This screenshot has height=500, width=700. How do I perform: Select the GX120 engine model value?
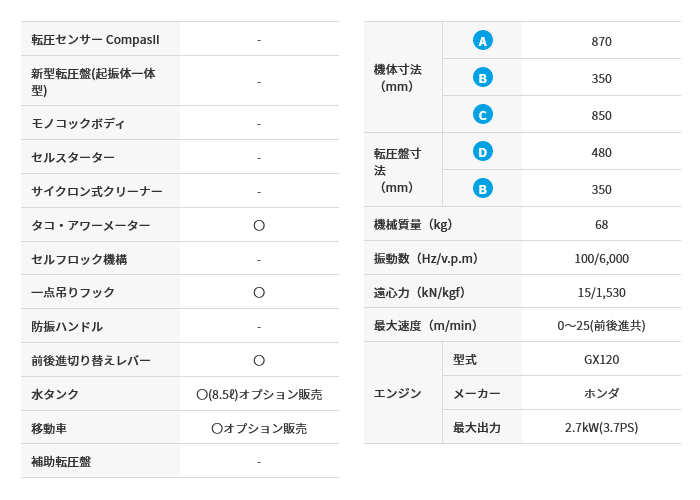click(601, 359)
